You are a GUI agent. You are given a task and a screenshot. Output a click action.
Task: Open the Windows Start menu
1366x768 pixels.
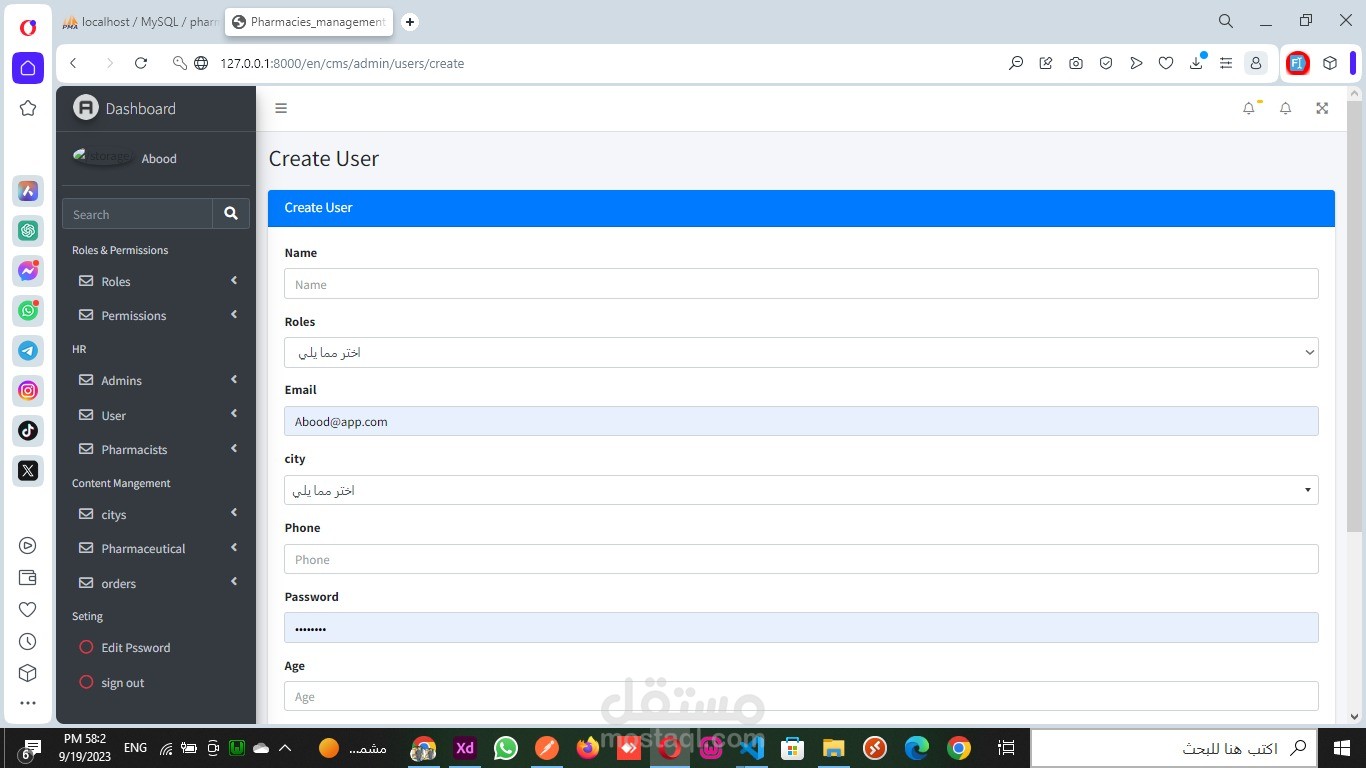click(1342, 747)
